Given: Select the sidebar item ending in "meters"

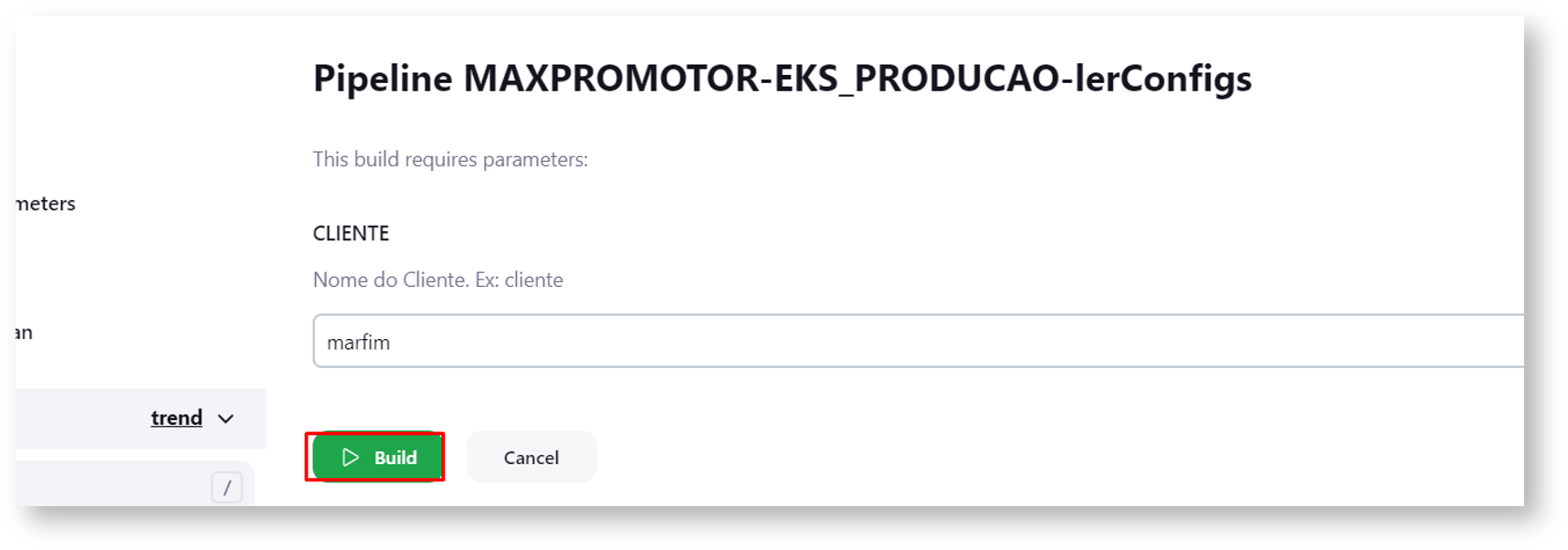Looking at the screenshot, I should (46, 204).
